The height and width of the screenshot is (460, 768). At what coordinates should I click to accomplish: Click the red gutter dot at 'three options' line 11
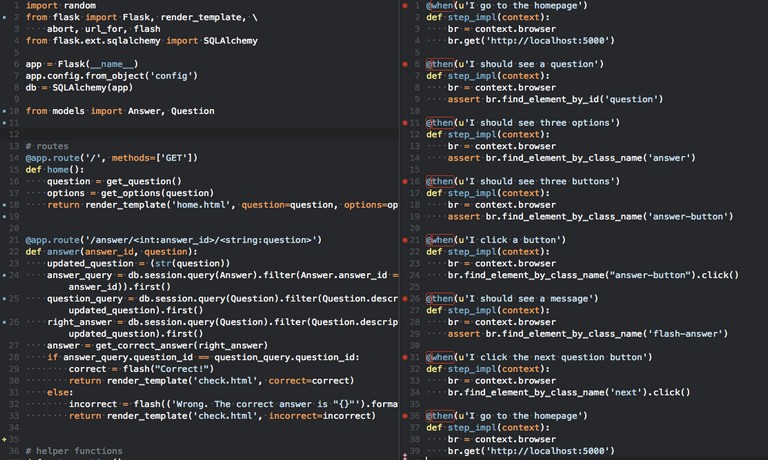point(405,123)
